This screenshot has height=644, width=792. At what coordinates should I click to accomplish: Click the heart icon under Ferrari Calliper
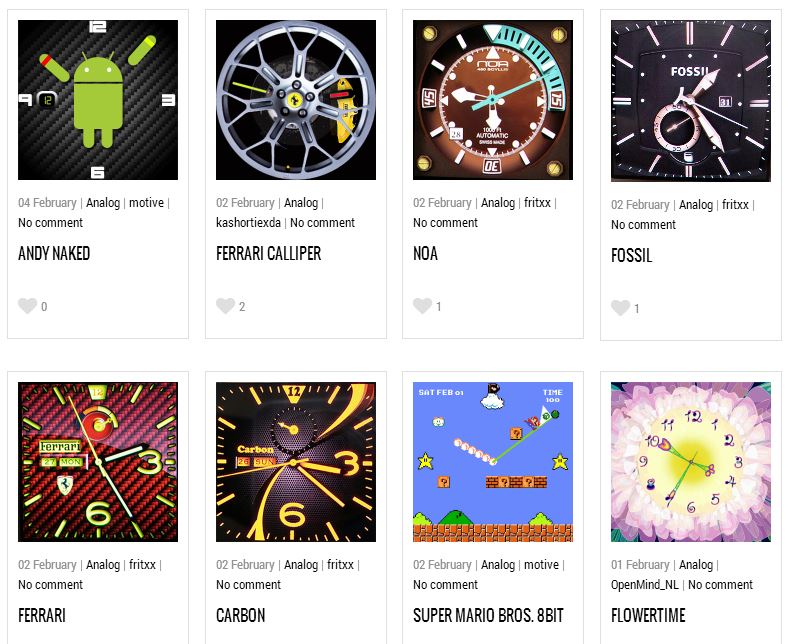point(225,306)
